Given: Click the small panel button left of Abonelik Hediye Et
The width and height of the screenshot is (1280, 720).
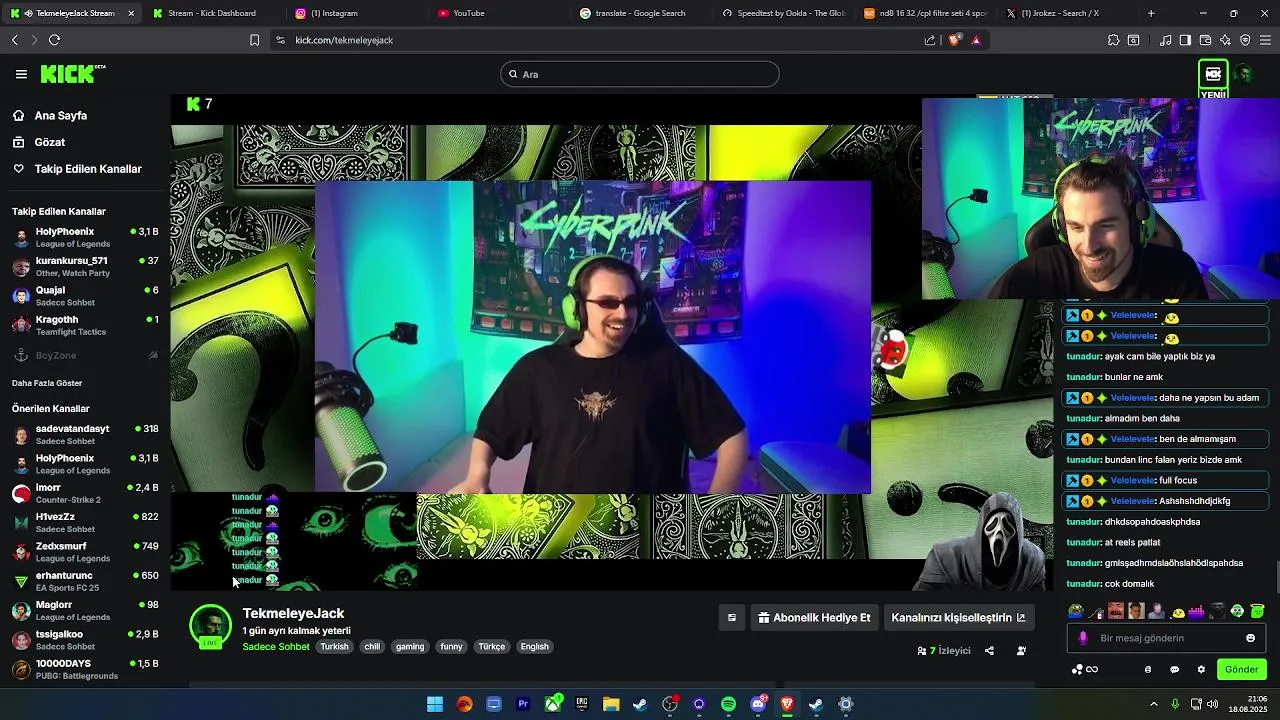Looking at the screenshot, I should 731,618.
